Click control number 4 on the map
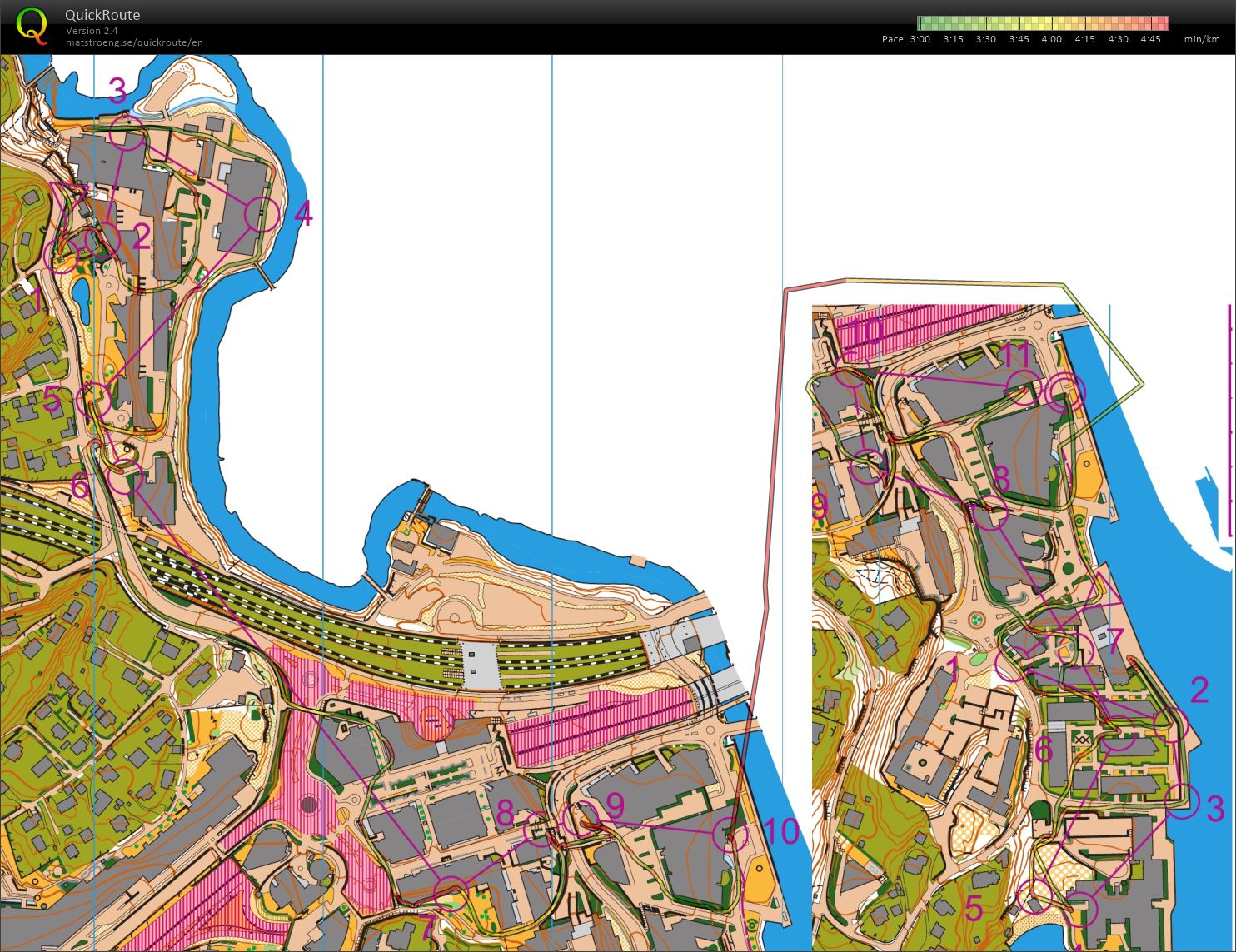This screenshot has height=952, width=1236. [303, 214]
